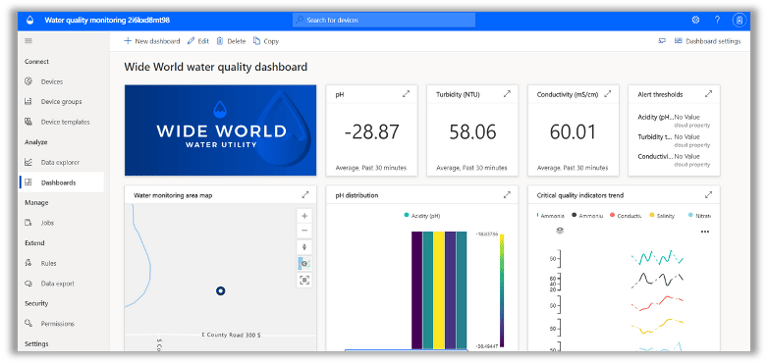
Task: Open Device templates page
Action: 65,121
